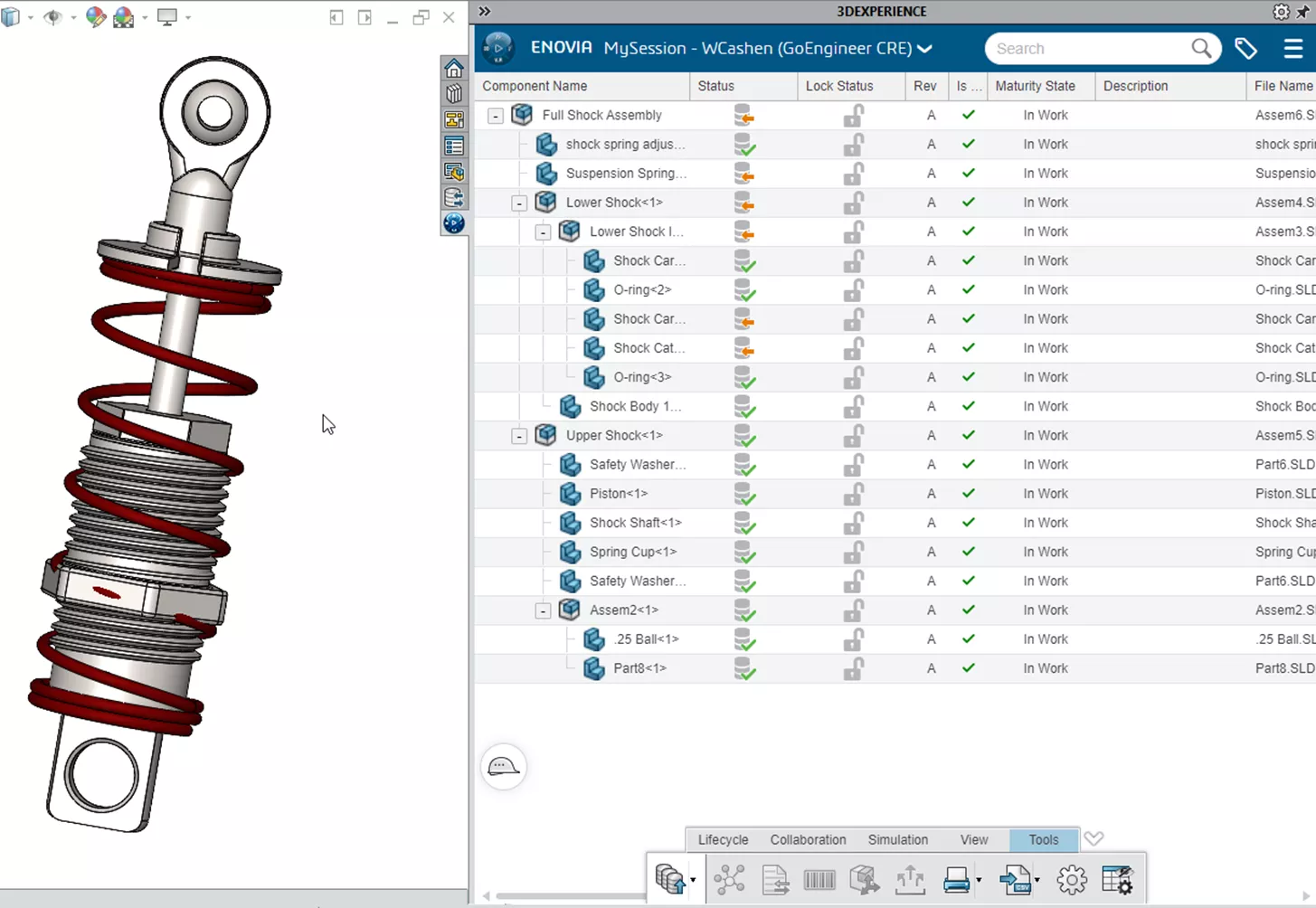The image size is (1316, 908).
Task: Click the tag icon next to search
Action: tap(1245, 49)
